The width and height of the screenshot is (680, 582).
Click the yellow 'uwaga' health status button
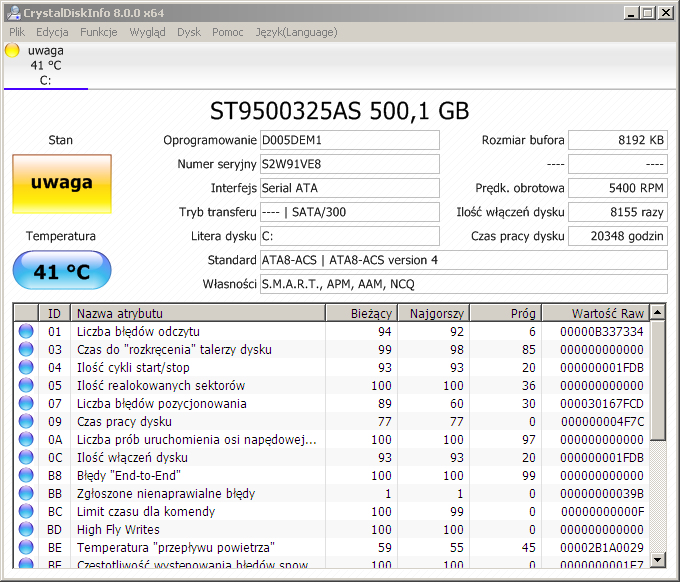62,184
